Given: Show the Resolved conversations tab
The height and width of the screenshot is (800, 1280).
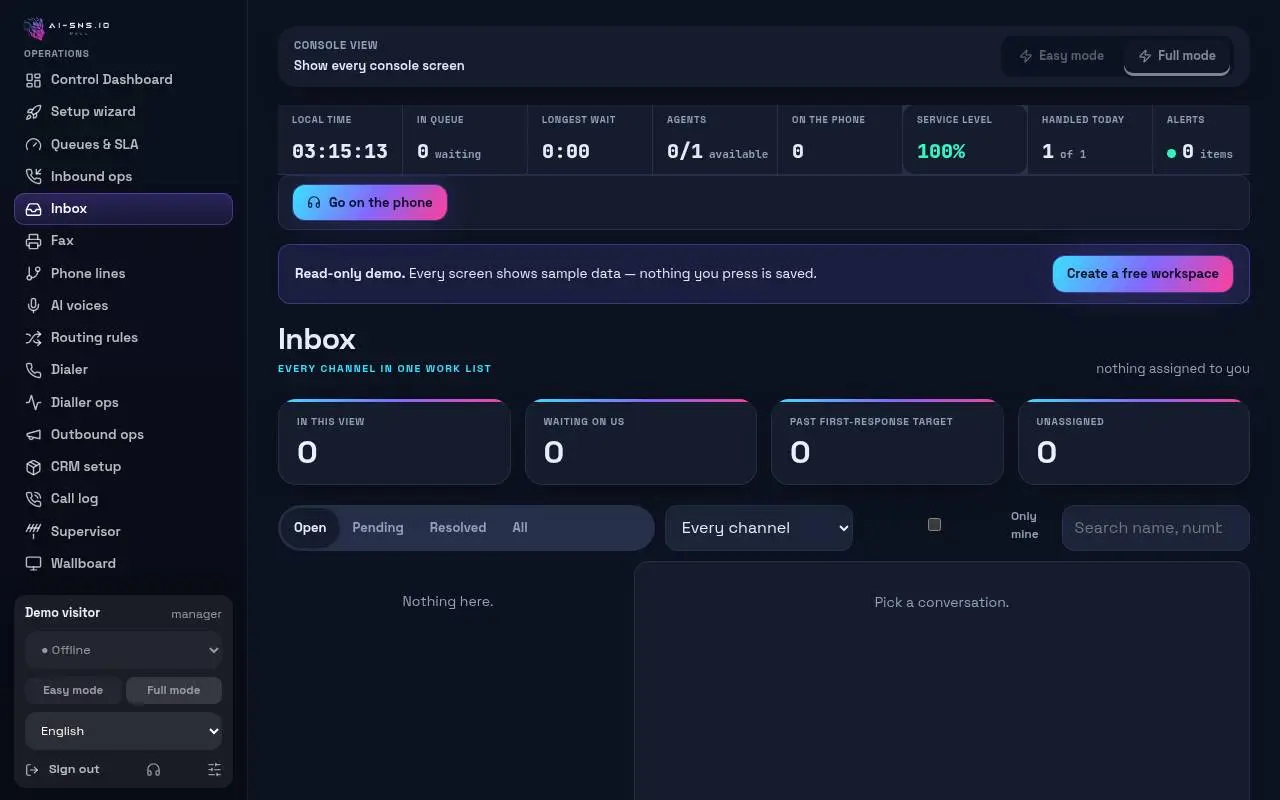Looking at the screenshot, I should [x=458, y=528].
